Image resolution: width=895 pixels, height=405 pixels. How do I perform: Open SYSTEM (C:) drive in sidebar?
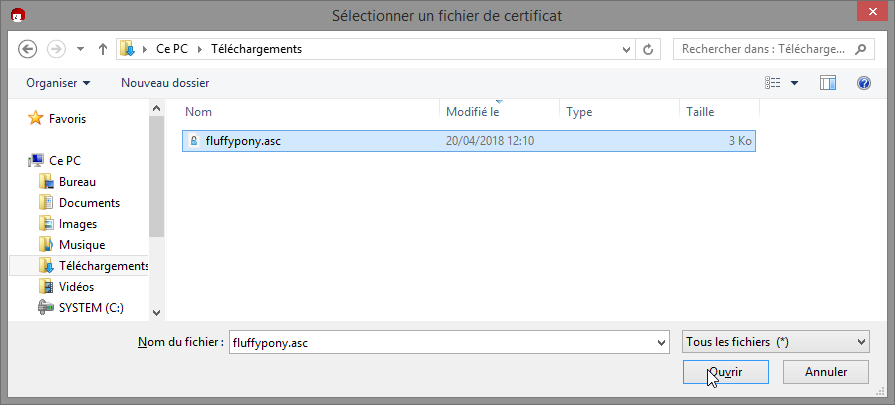(x=91, y=308)
